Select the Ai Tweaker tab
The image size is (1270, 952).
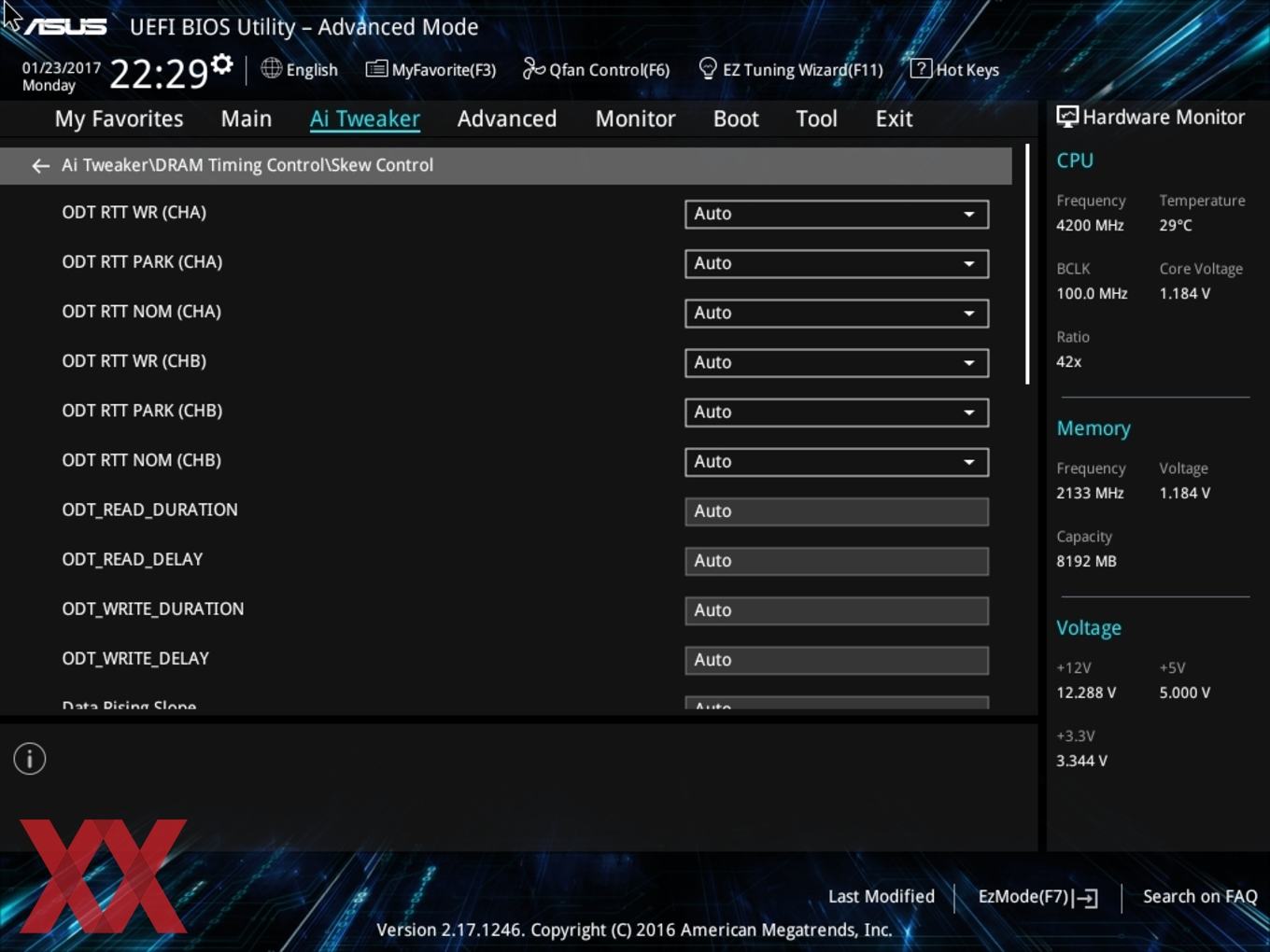click(x=365, y=119)
